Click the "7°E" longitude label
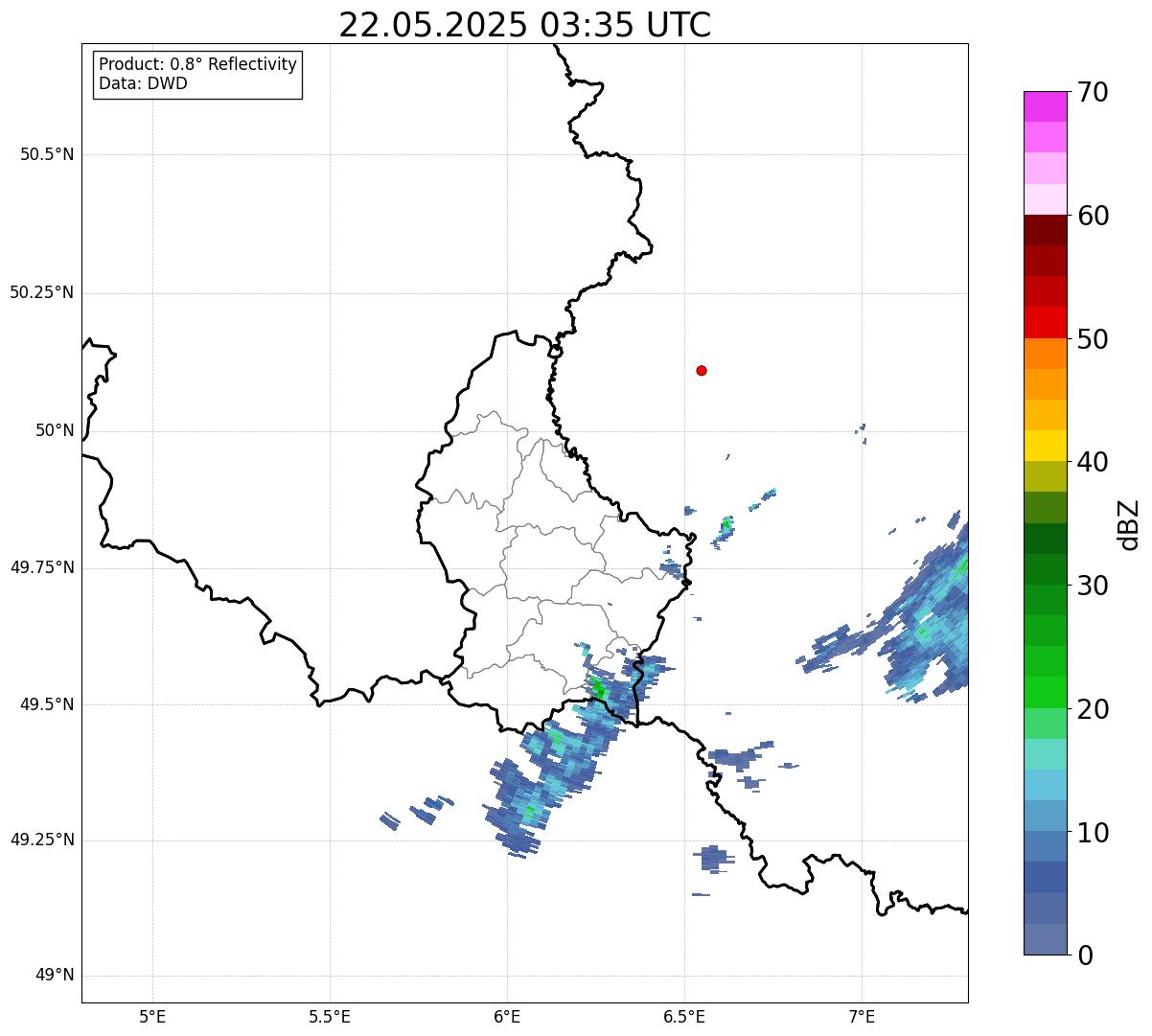 point(862,1016)
